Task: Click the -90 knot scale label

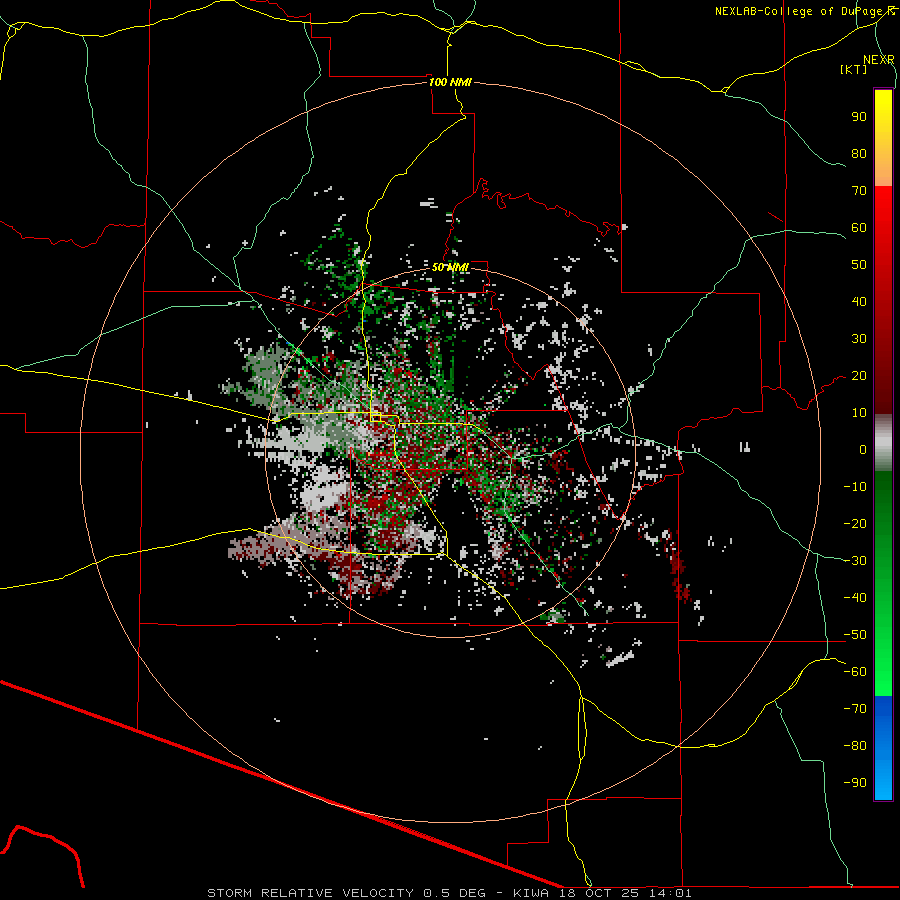Action: pyautogui.click(x=855, y=782)
